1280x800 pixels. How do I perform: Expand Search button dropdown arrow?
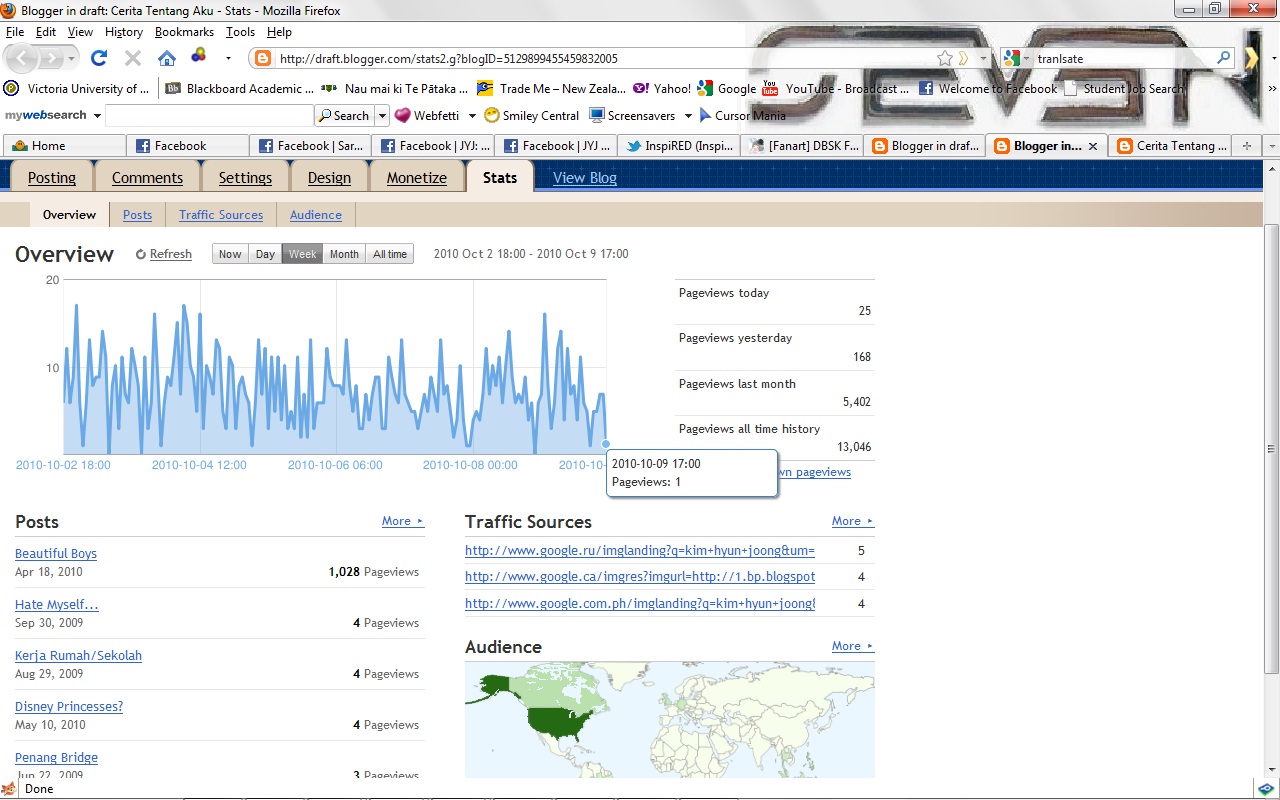pyautogui.click(x=382, y=116)
